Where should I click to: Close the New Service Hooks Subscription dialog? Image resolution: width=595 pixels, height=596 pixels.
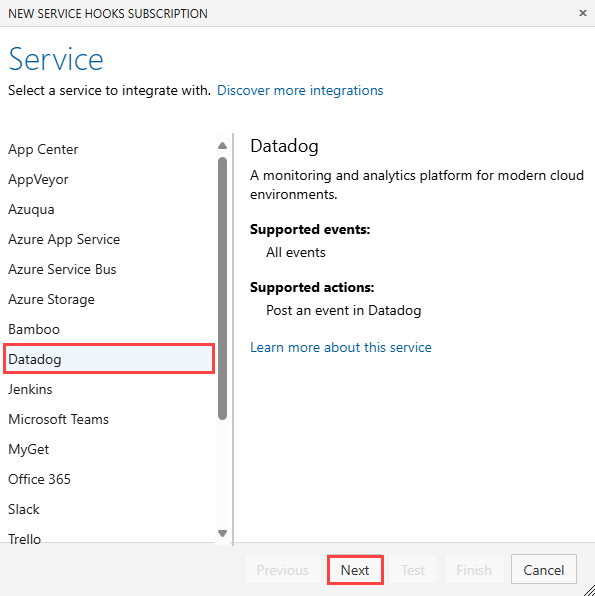pyautogui.click(x=582, y=13)
